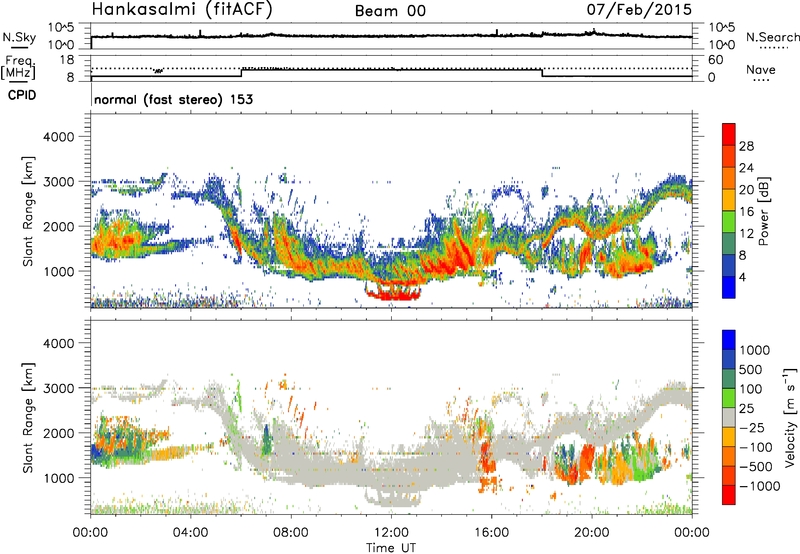The image size is (800, 554).
Task: Click the '28' tick on the Power scale
Action: tap(746, 146)
